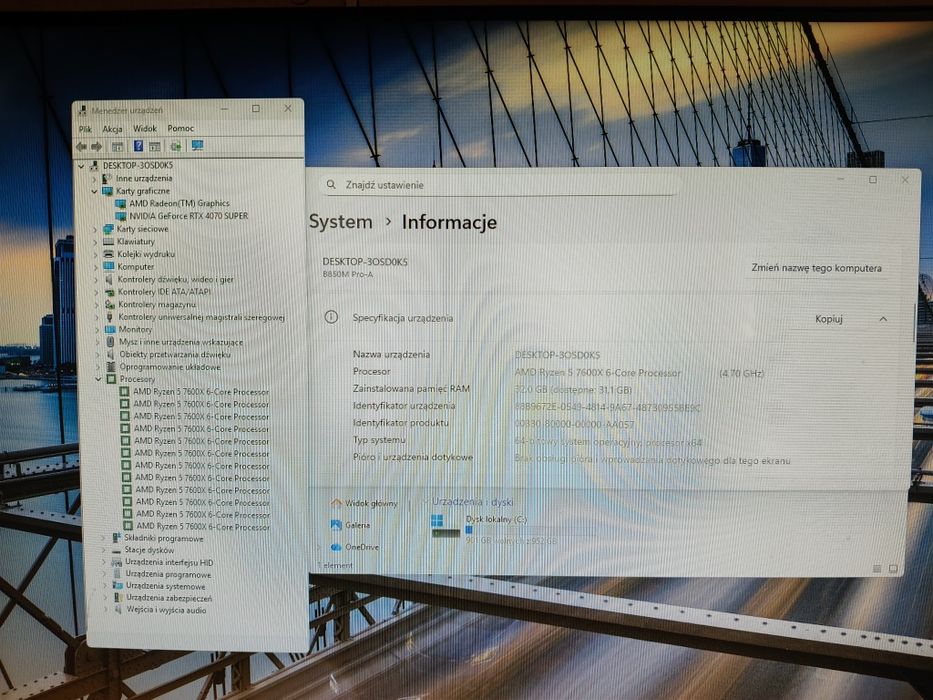Image resolution: width=933 pixels, height=700 pixels.
Task: Collapse the Procesory tree node
Action: click(99, 379)
